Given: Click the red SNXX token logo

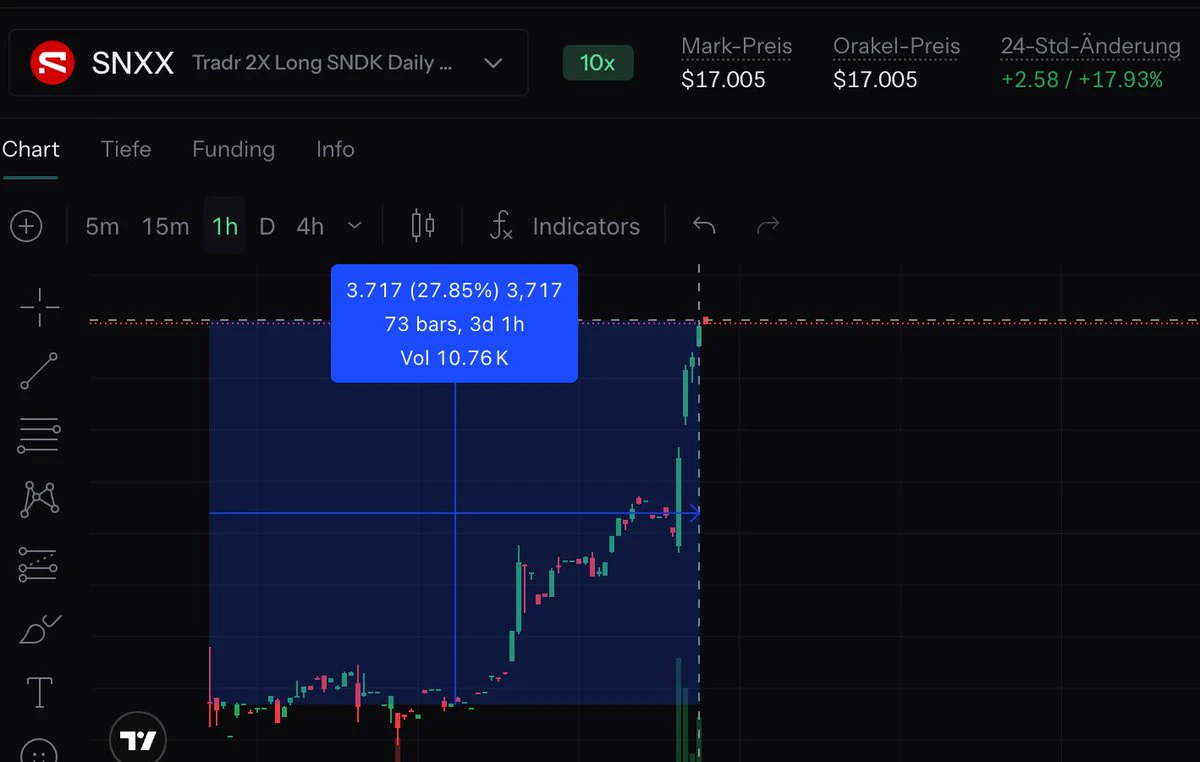Looking at the screenshot, I should click(x=50, y=63).
